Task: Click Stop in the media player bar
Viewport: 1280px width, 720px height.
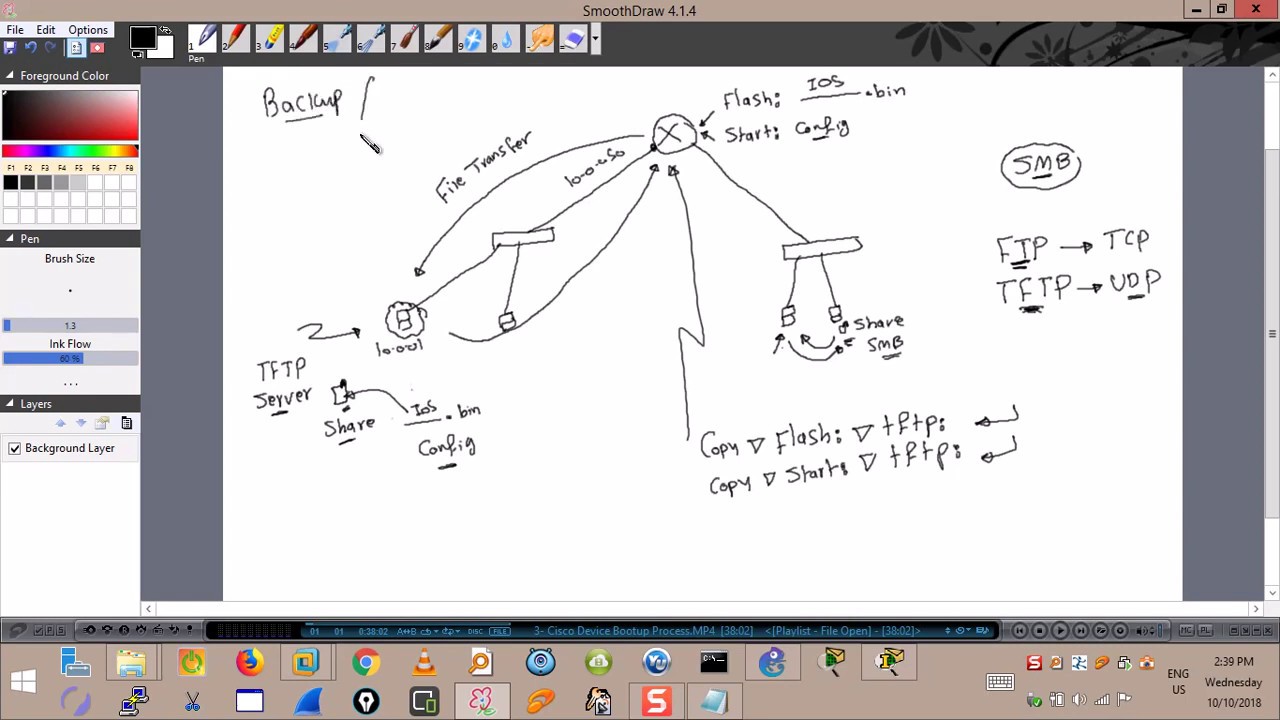Action: click(x=1040, y=630)
